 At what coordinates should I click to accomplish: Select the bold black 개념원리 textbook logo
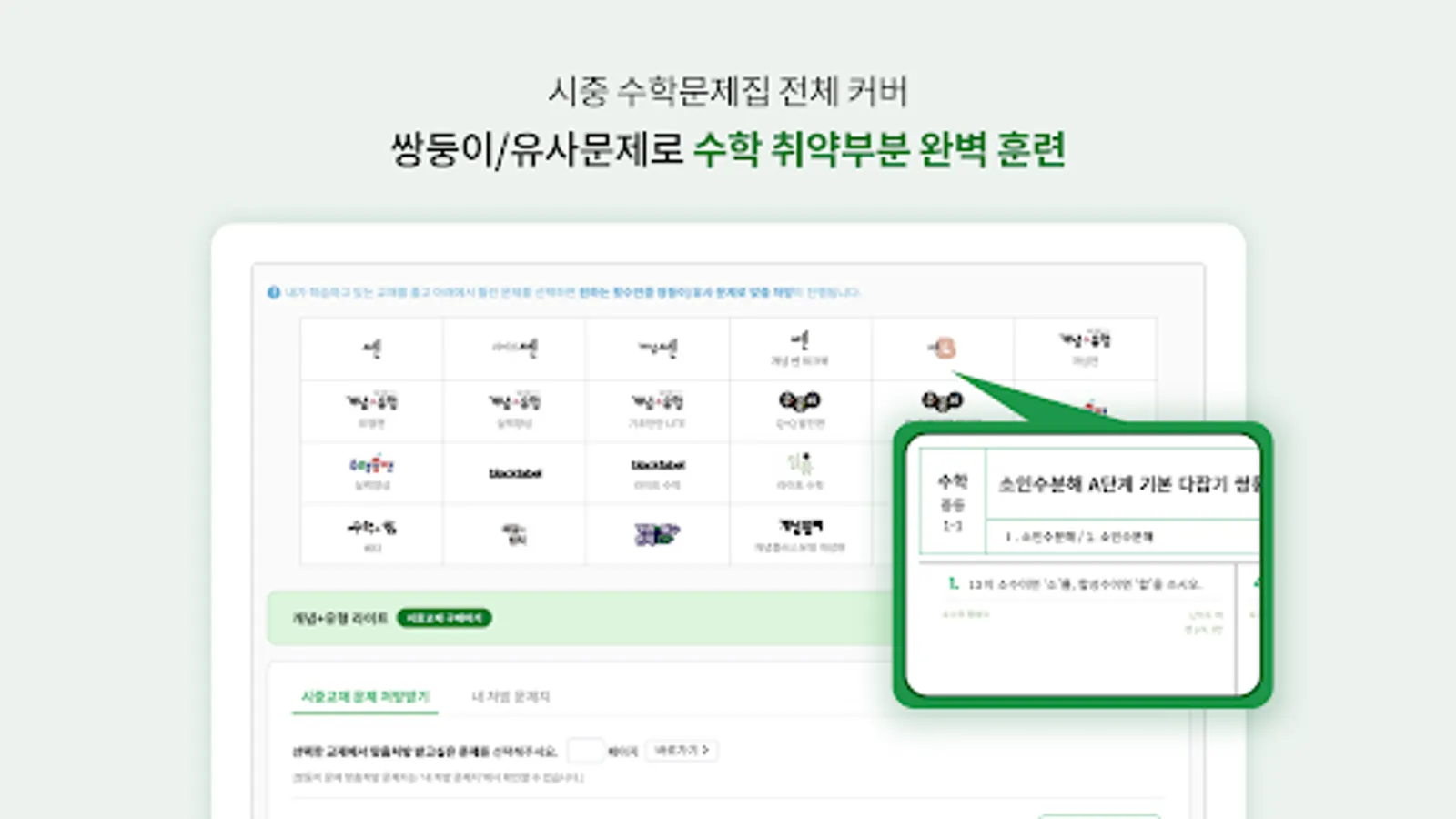(x=800, y=526)
